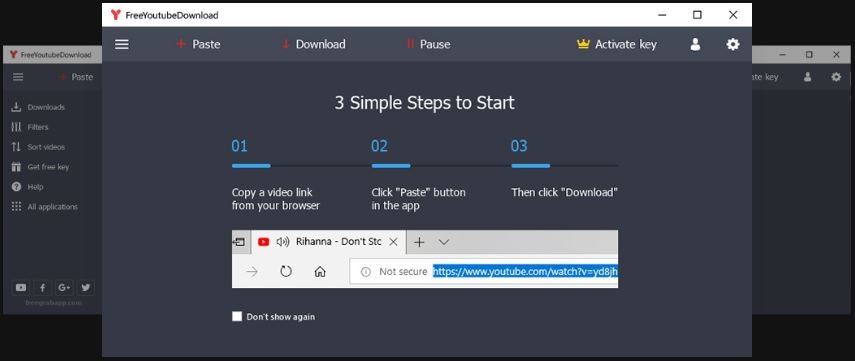The width and height of the screenshot is (855, 361).
Task: Click the freegrabapp.com link in sidebar
Action: click(53, 302)
